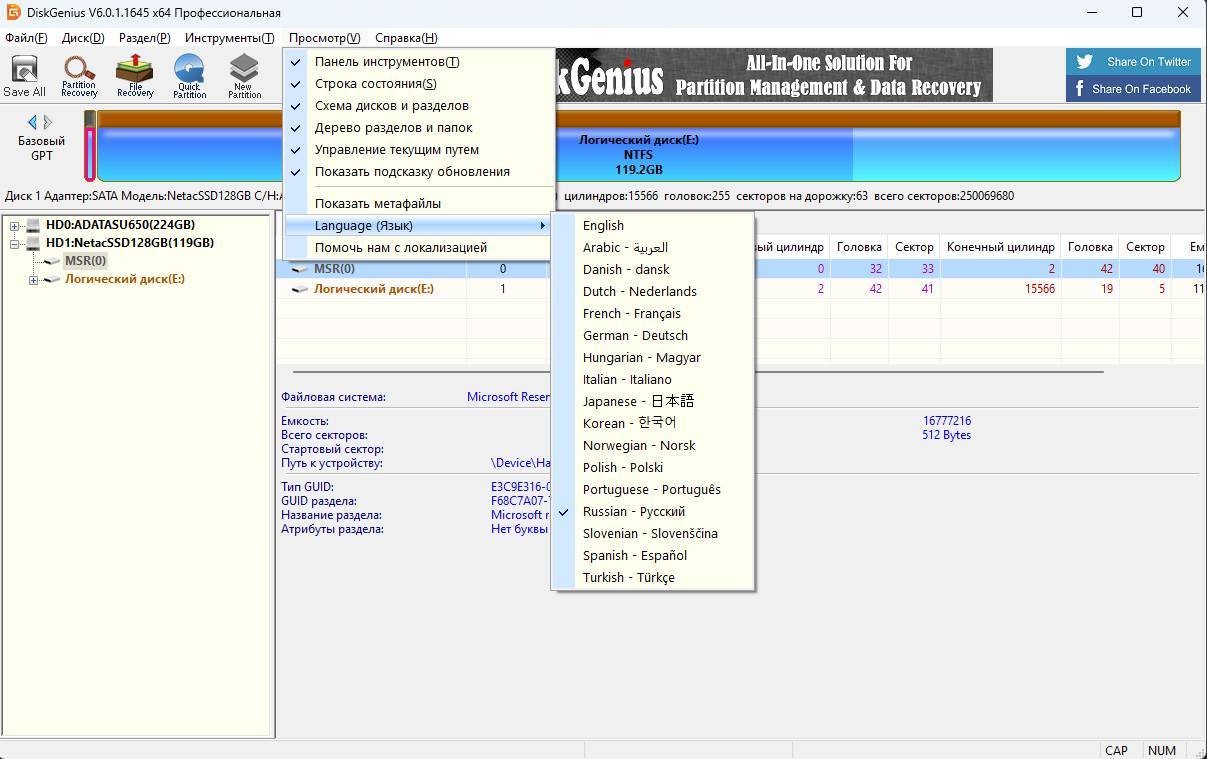Choose French - Français language

pos(653,314)
